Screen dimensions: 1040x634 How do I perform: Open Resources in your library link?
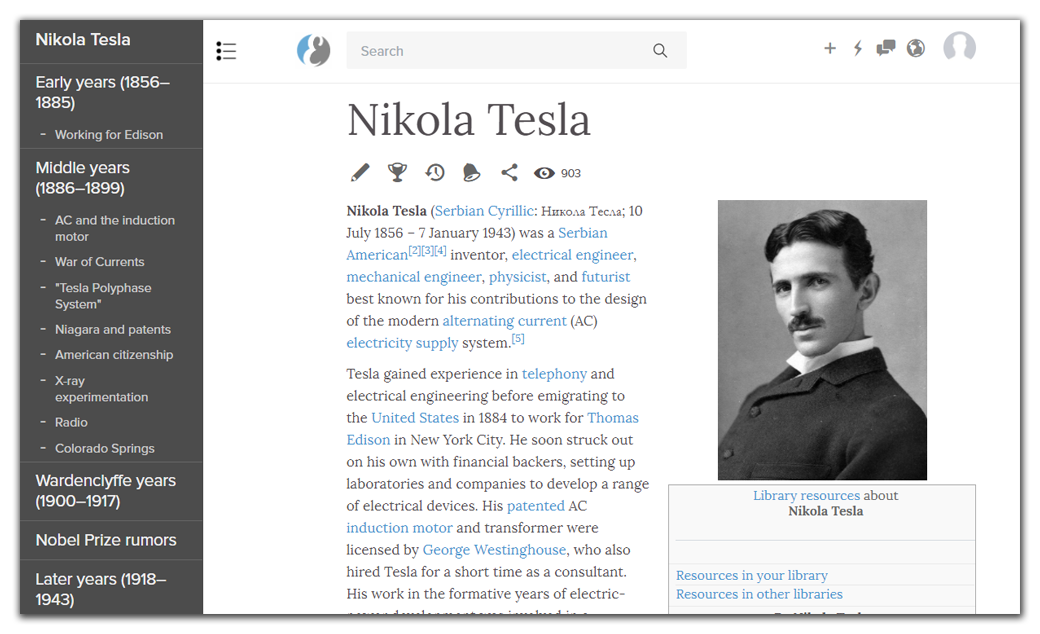751,576
